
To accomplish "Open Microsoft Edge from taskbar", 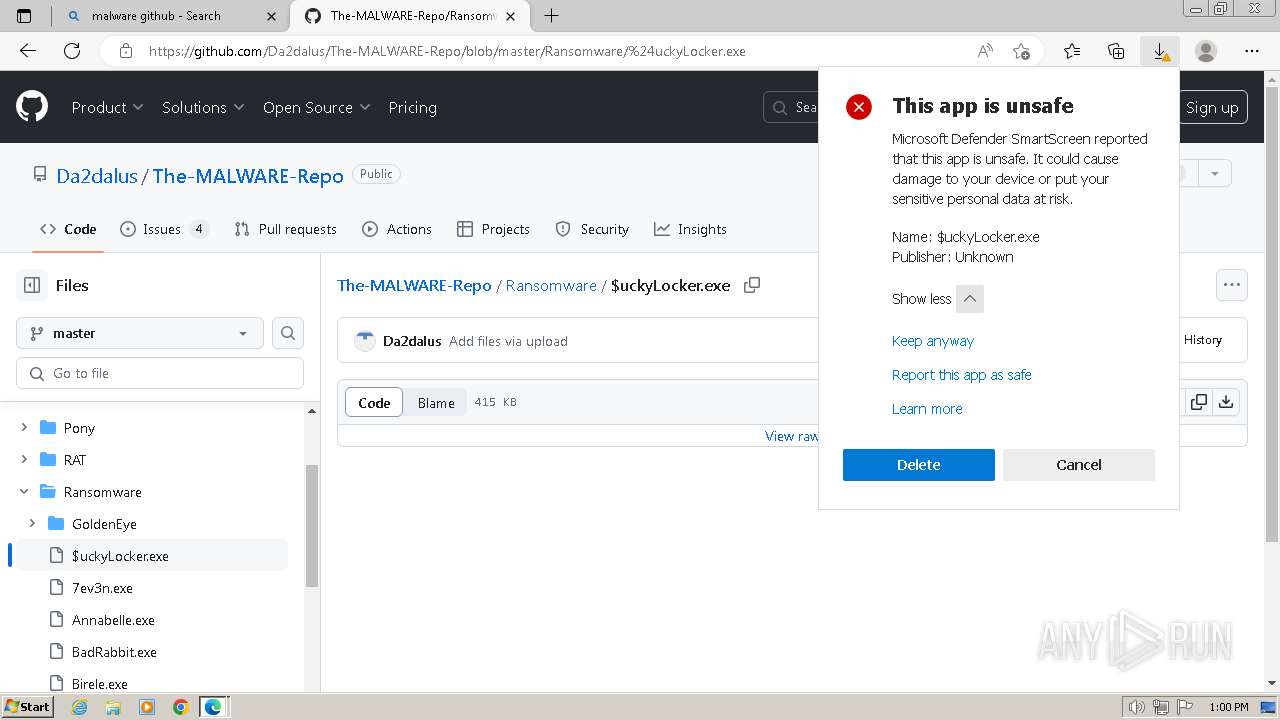I will (x=213, y=707).
